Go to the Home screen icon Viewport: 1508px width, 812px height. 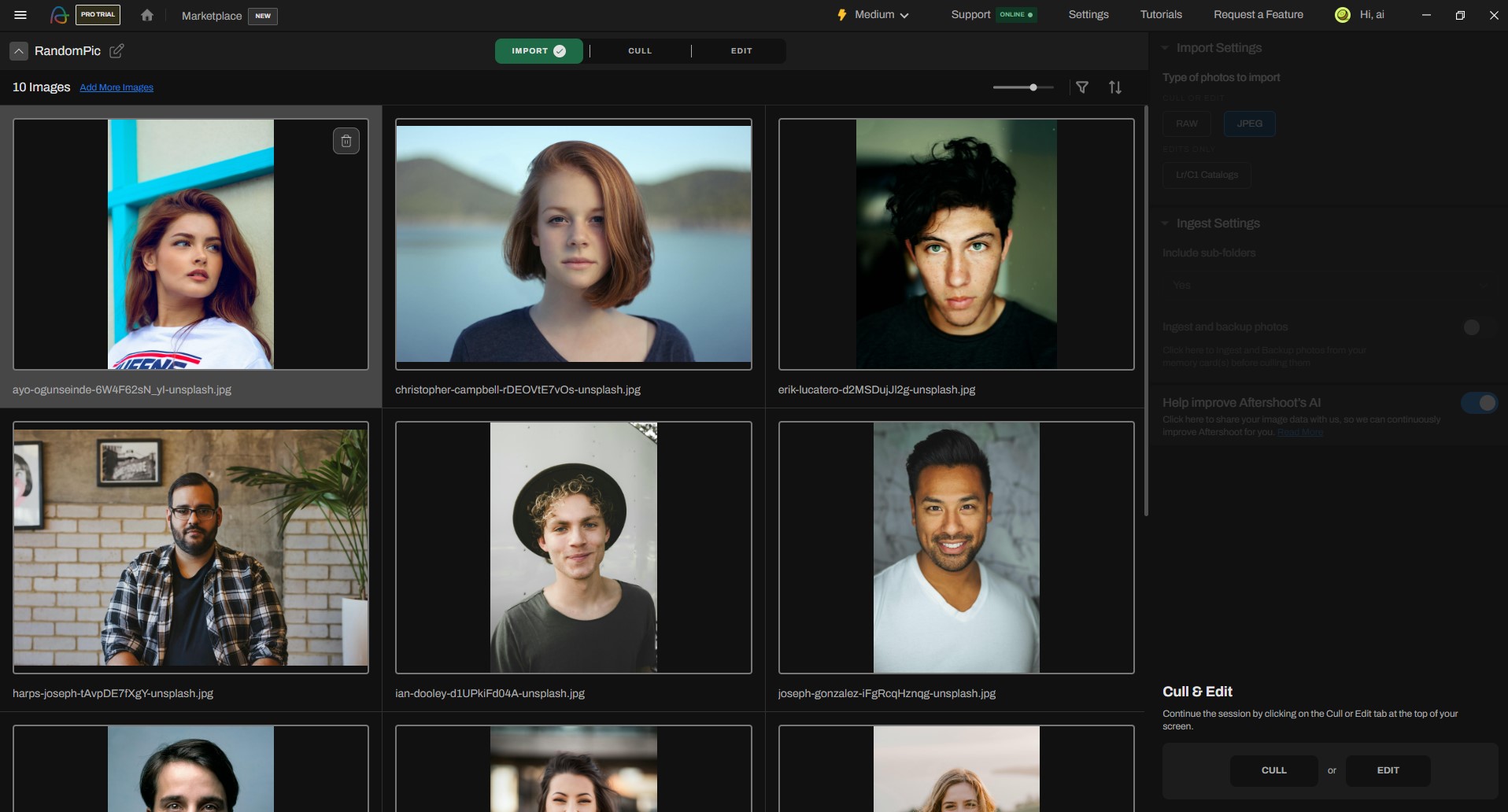(147, 15)
